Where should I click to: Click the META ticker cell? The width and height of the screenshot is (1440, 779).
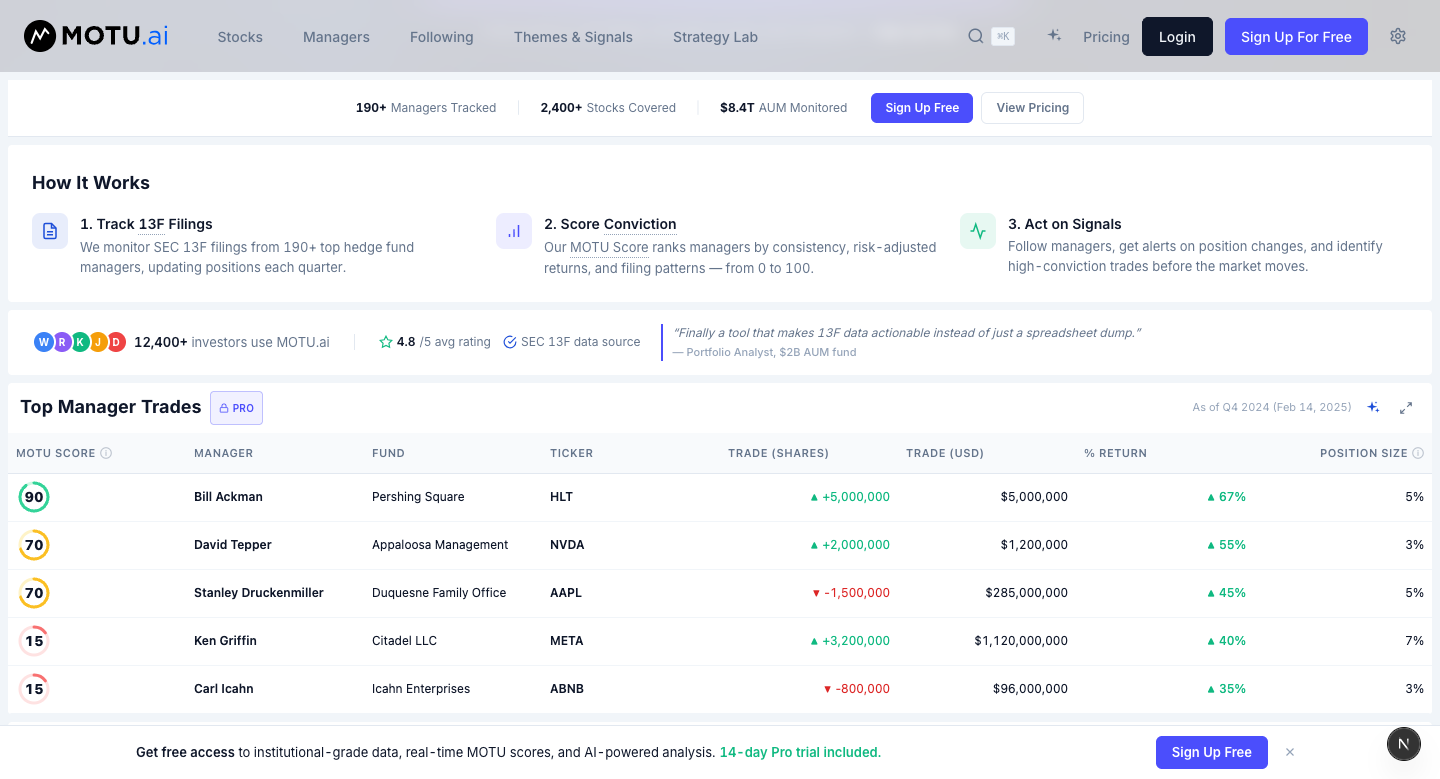point(567,641)
